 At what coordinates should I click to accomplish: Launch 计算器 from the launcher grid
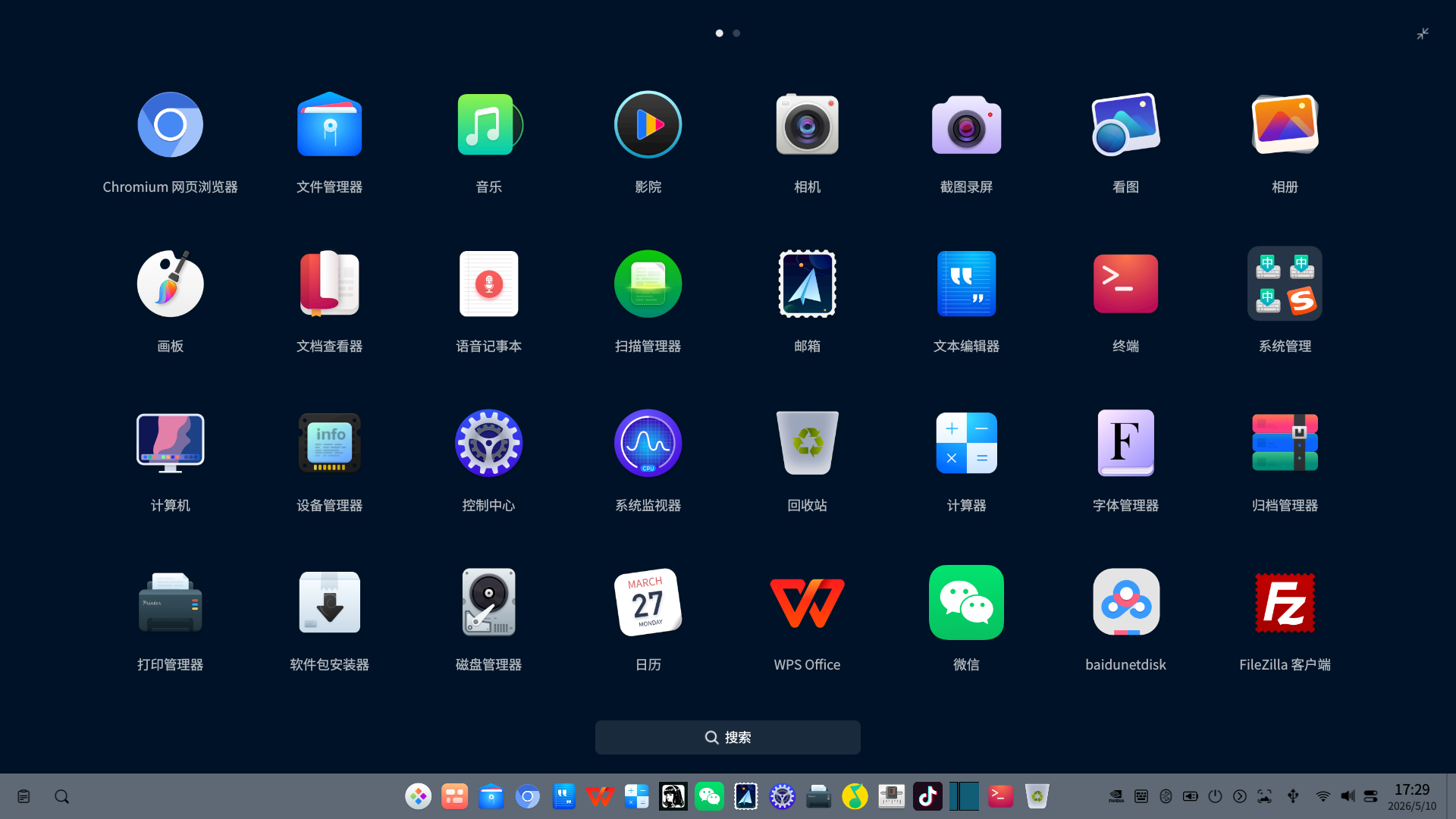(x=966, y=444)
